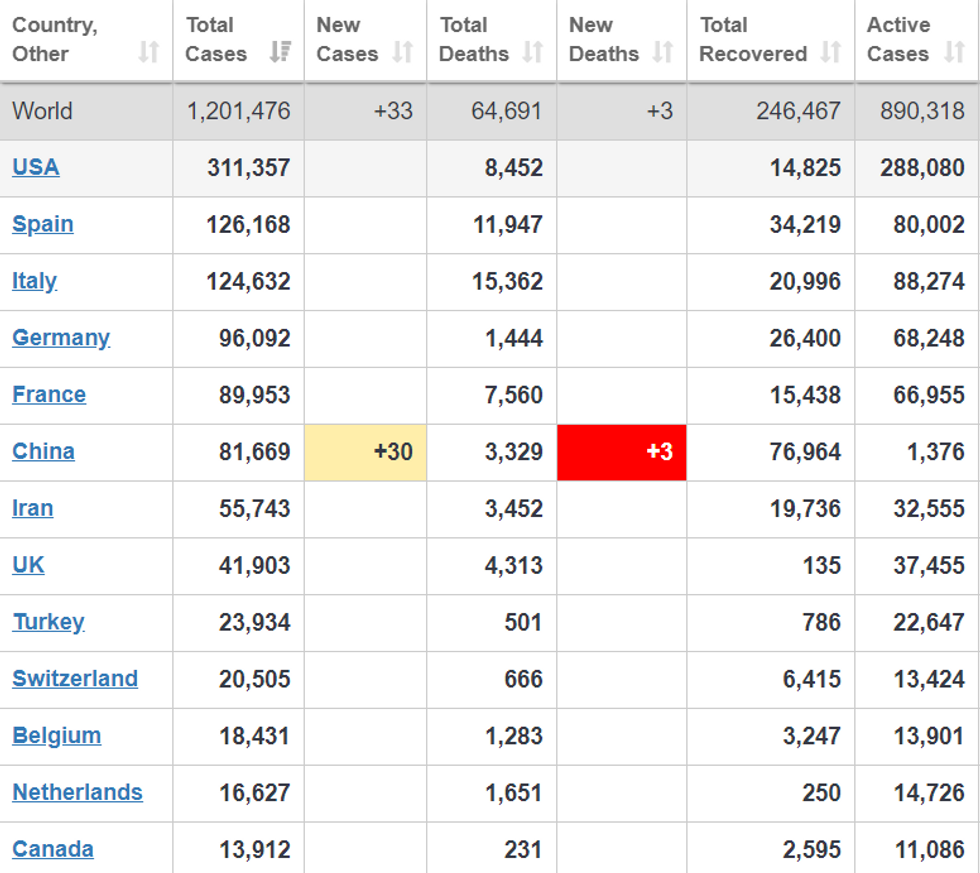Sort by New Deaths arrow icon
The height and width of the screenshot is (873, 980).
coord(662,52)
